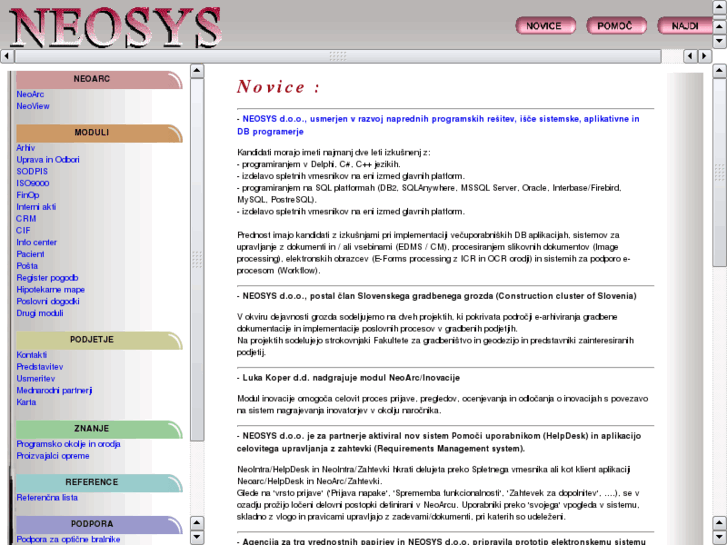Image resolution: width=727 pixels, height=545 pixels.
Task: Open the ISO9000 link
Action: tap(32, 183)
